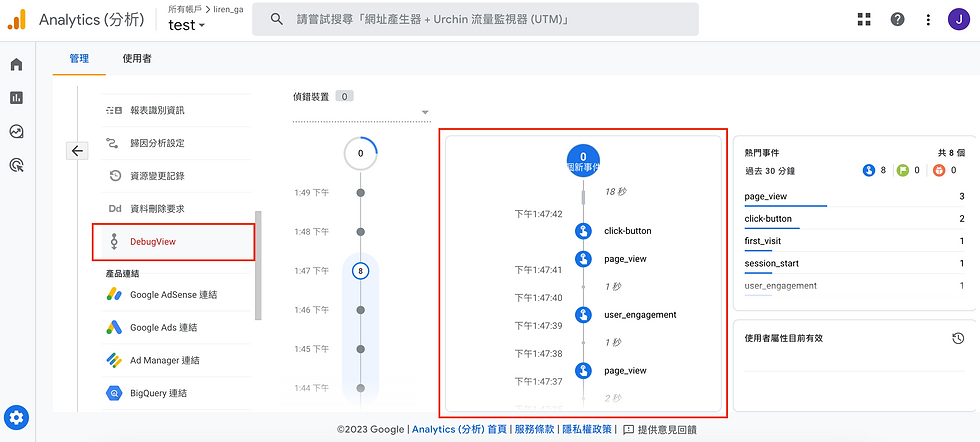Click the click-button event icon in timeline
The height and width of the screenshot is (442, 980).
pos(583,231)
